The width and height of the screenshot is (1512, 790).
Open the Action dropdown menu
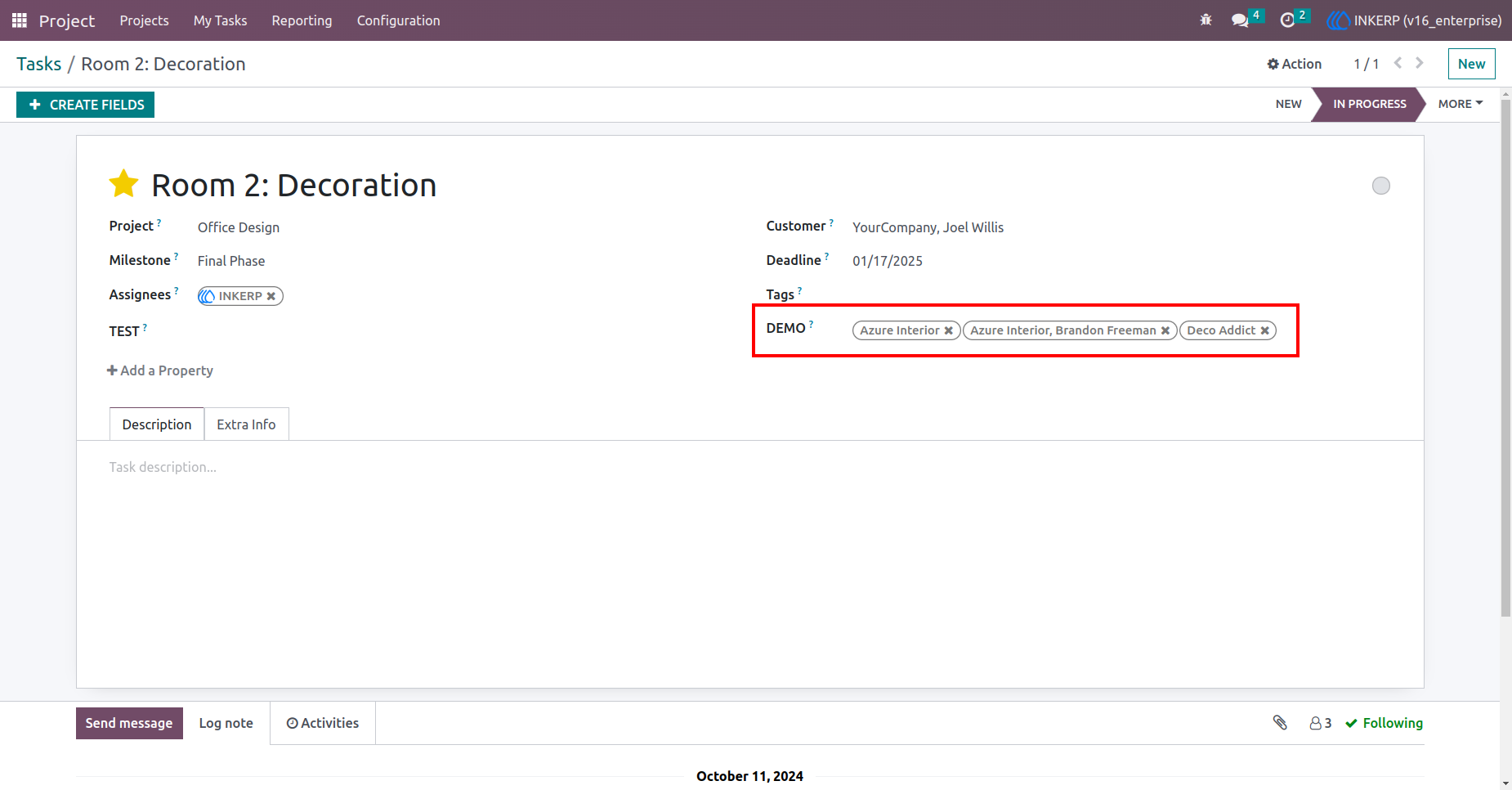coord(1294,64)
